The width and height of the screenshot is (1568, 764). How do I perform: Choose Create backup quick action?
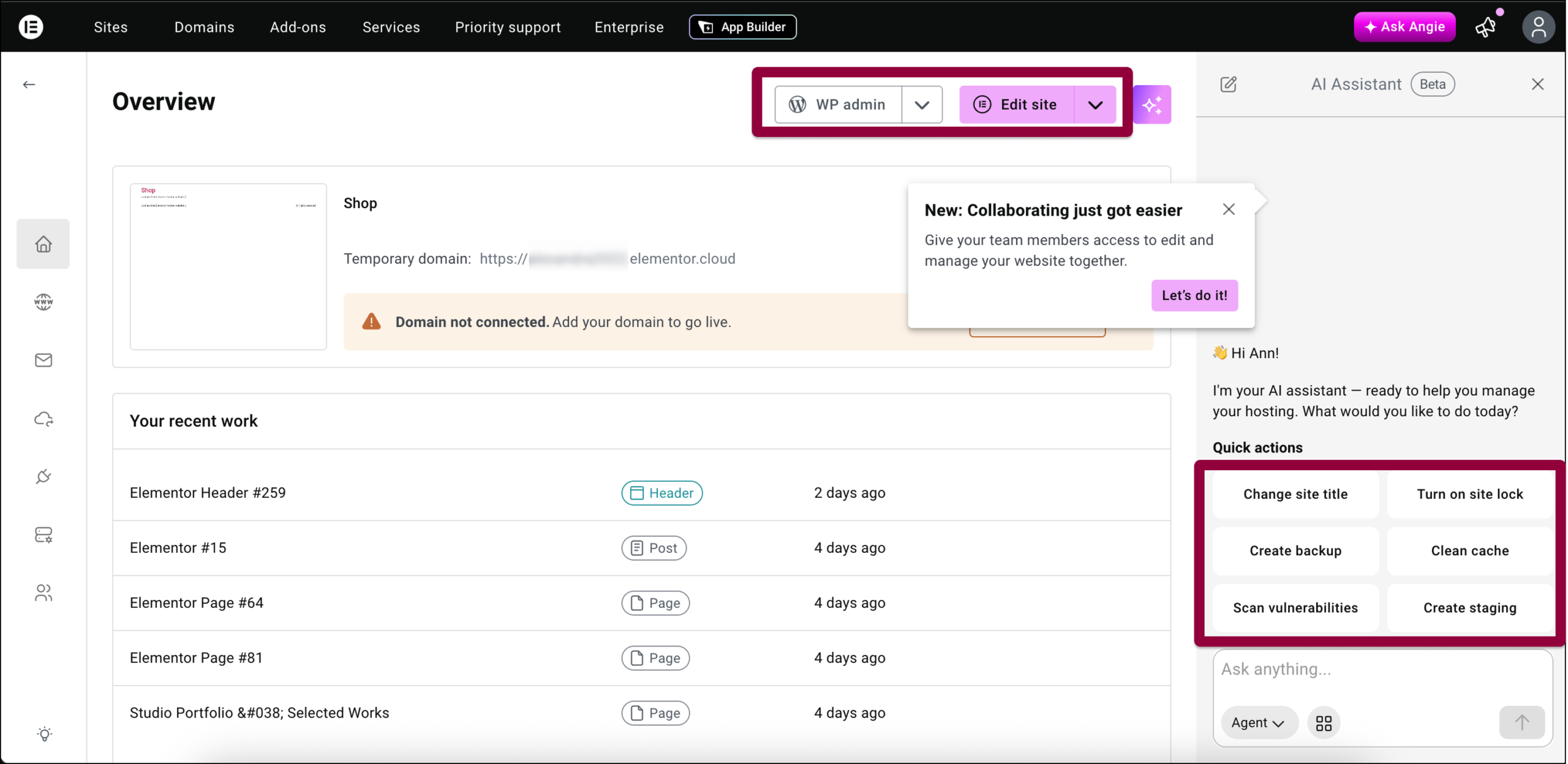pos(1295,550)
